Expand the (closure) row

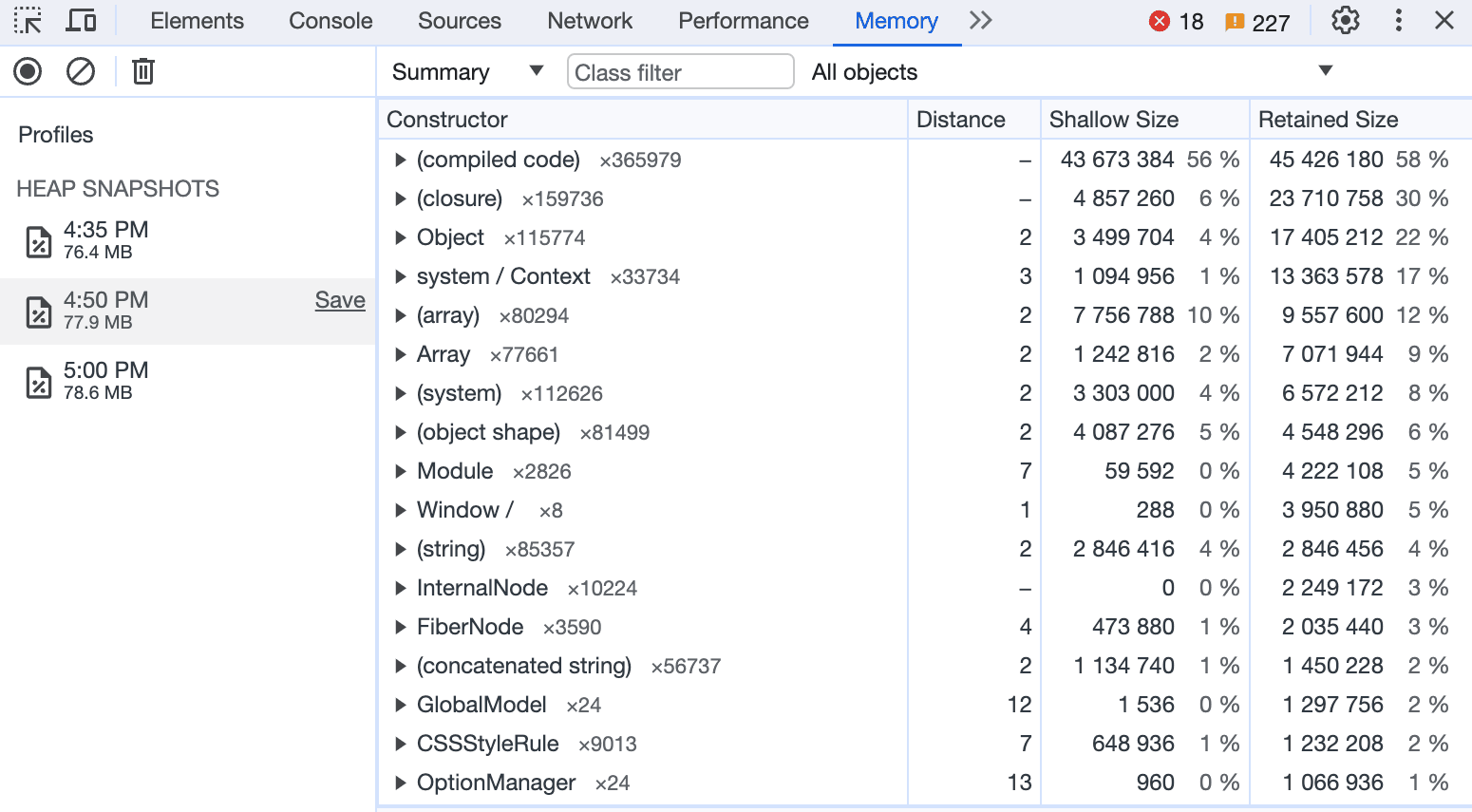click(x=400, y=199)
